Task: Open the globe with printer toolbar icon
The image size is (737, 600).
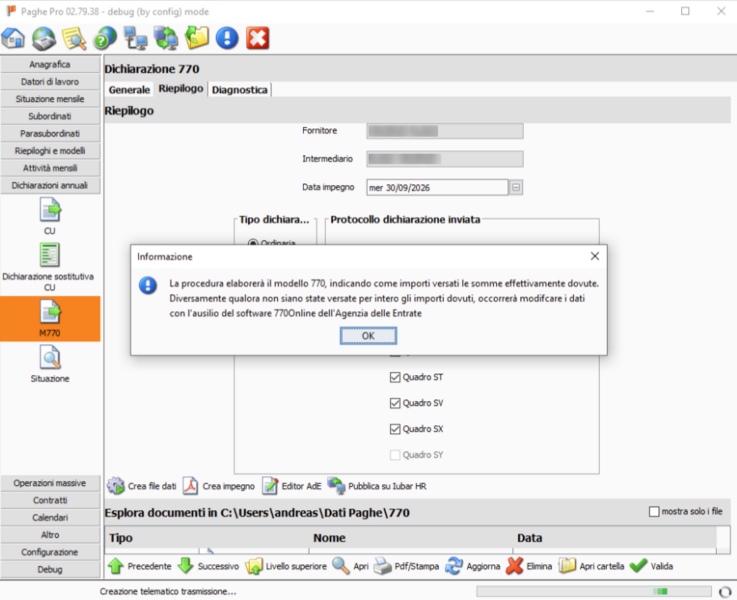Action: click(44, 38)
